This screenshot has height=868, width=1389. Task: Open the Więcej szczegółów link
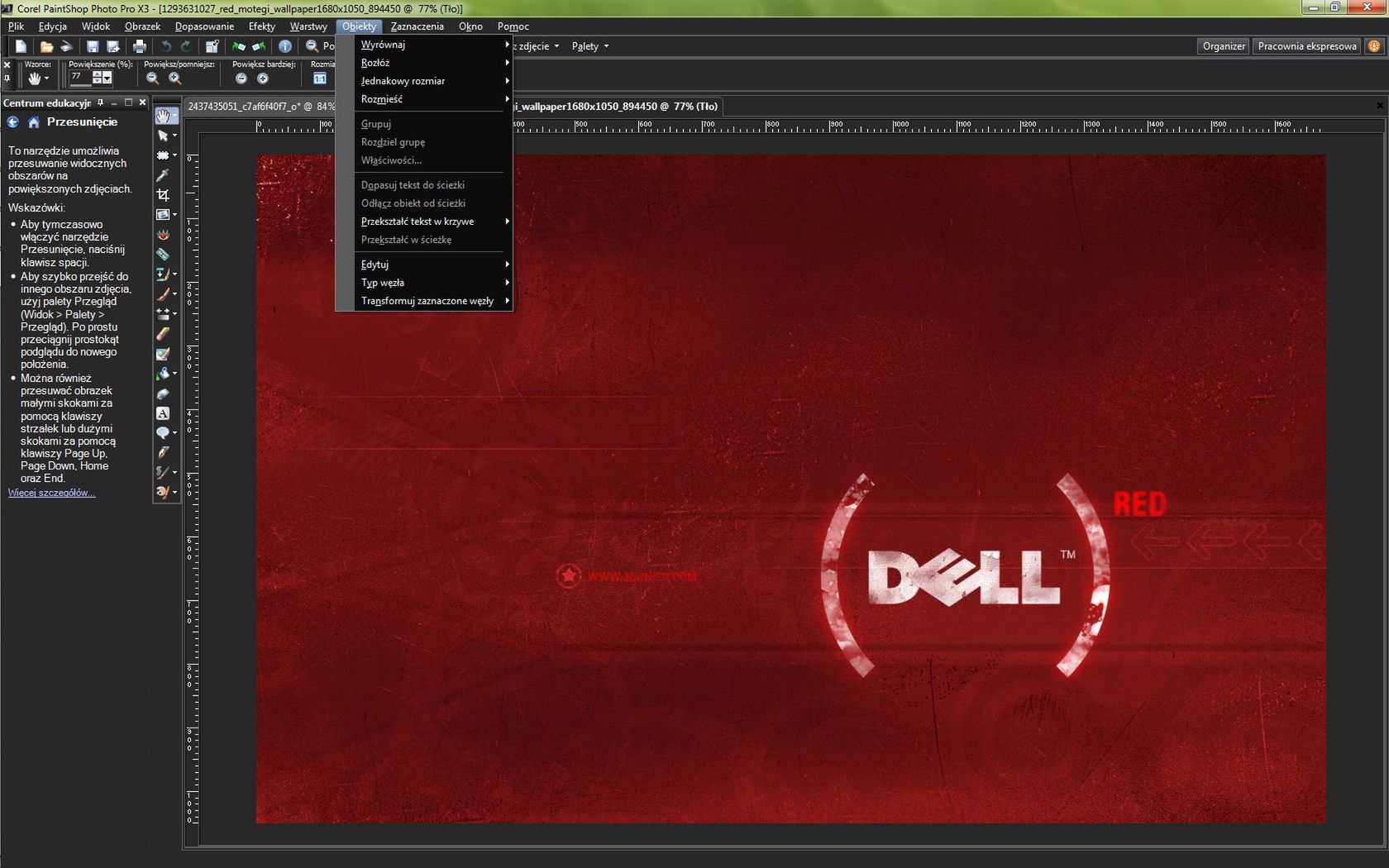click(x=51, y=493)
